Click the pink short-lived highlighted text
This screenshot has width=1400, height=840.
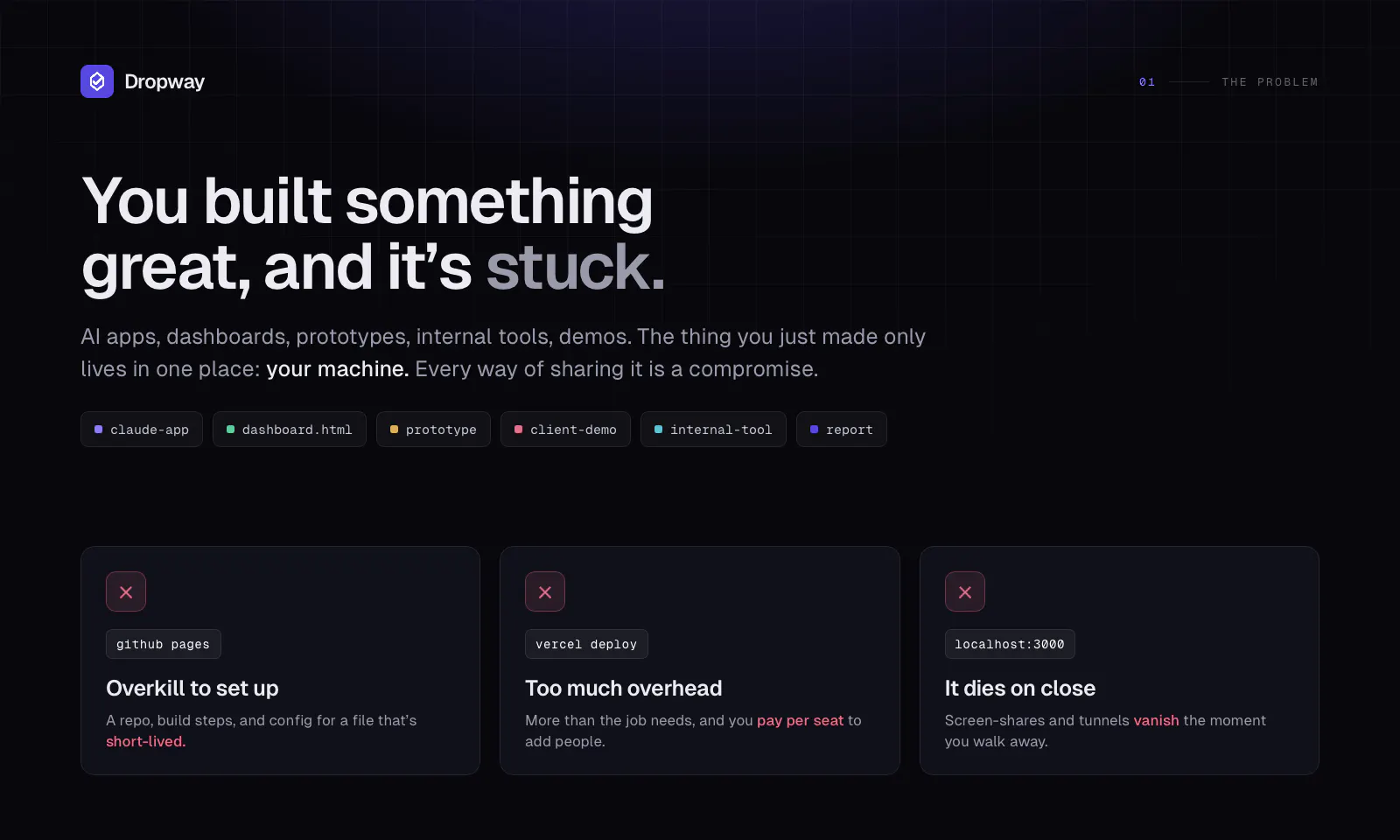click(x=146, y=741)
